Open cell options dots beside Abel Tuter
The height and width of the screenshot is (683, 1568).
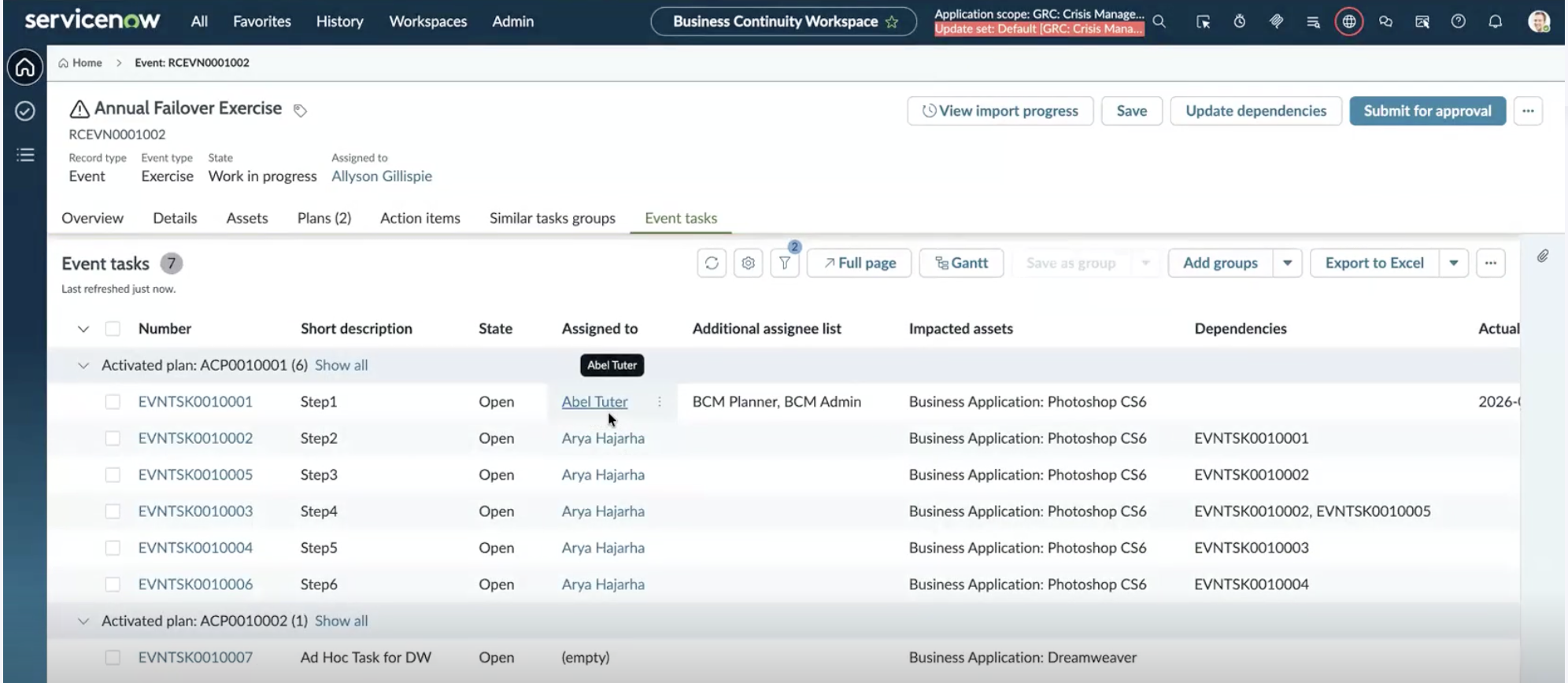659,402
